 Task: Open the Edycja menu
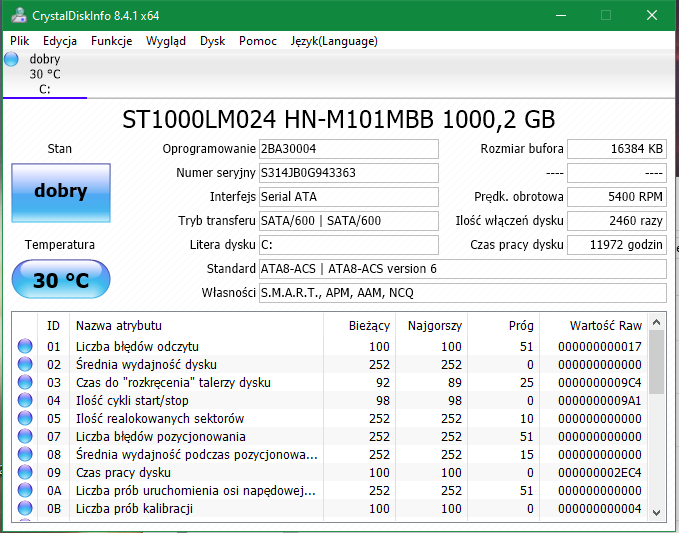60,41
